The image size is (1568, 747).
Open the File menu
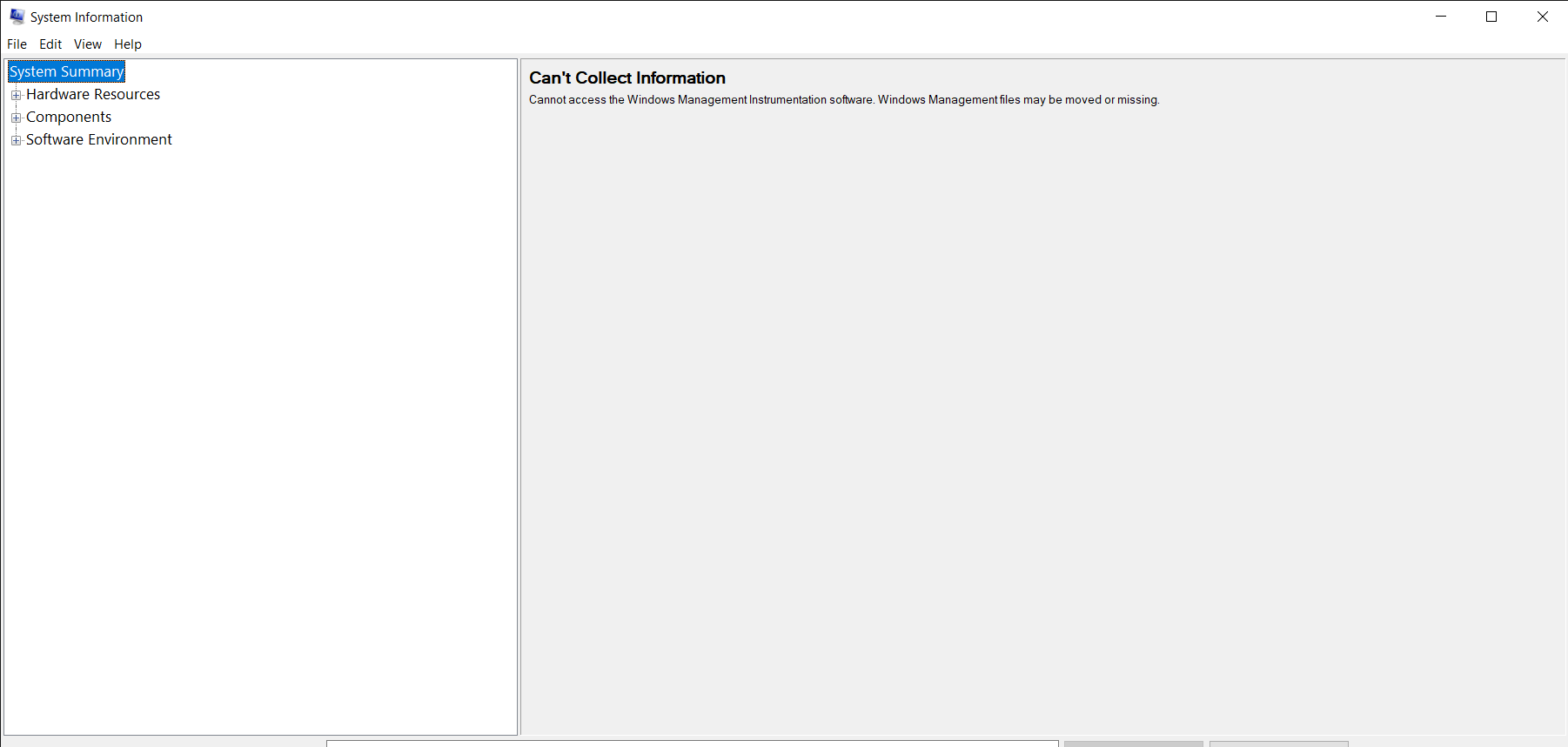(x=17, y=44)
